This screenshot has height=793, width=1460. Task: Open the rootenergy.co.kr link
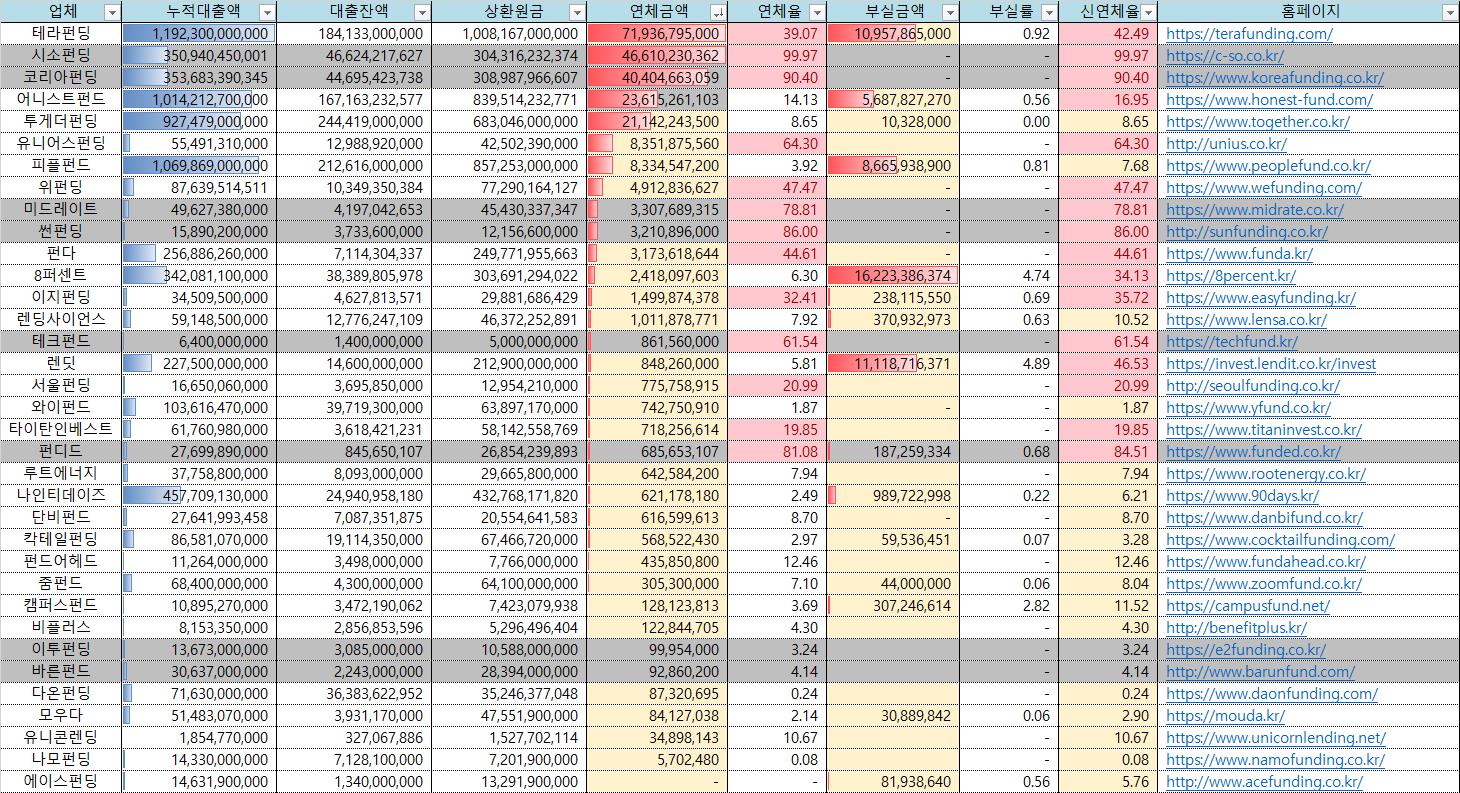[1266, 474]
